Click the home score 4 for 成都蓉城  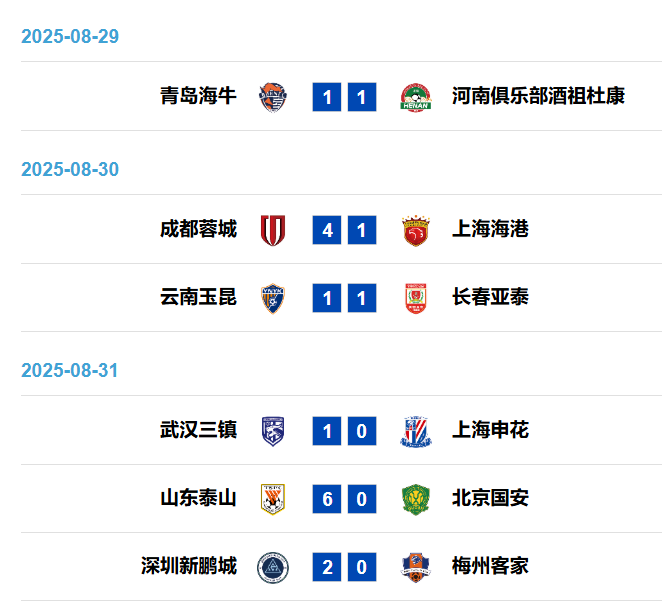(327, 230)
